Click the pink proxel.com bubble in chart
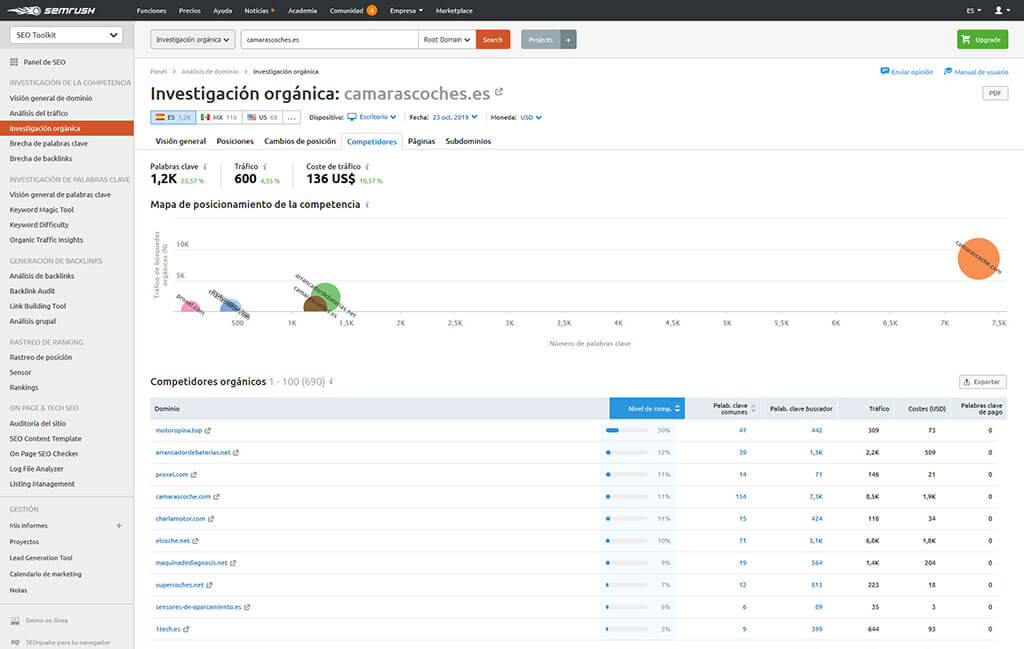The height and width of the screenshot is (649, 1024). (x=191, y=306)
